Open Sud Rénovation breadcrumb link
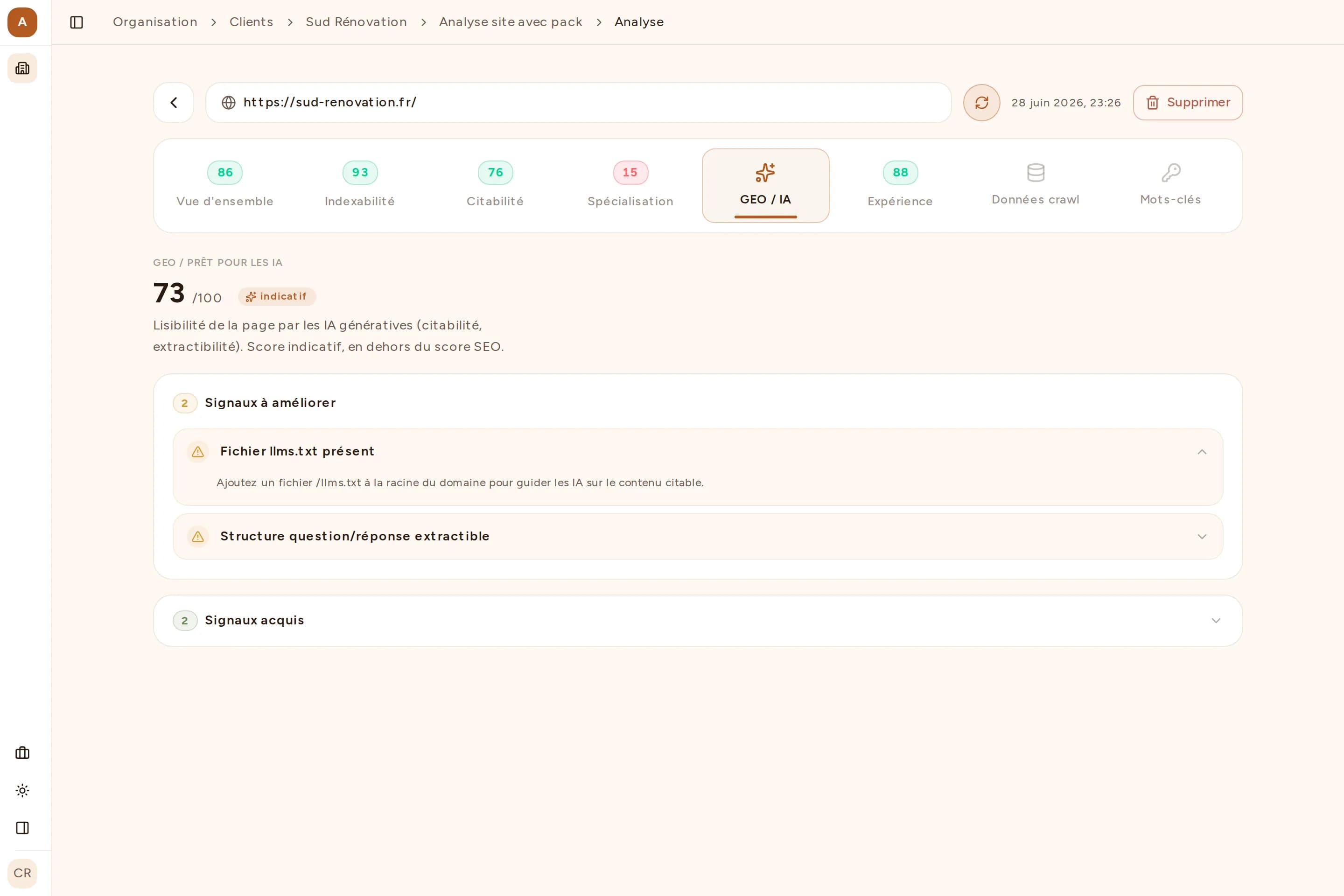 pos(356,22)
